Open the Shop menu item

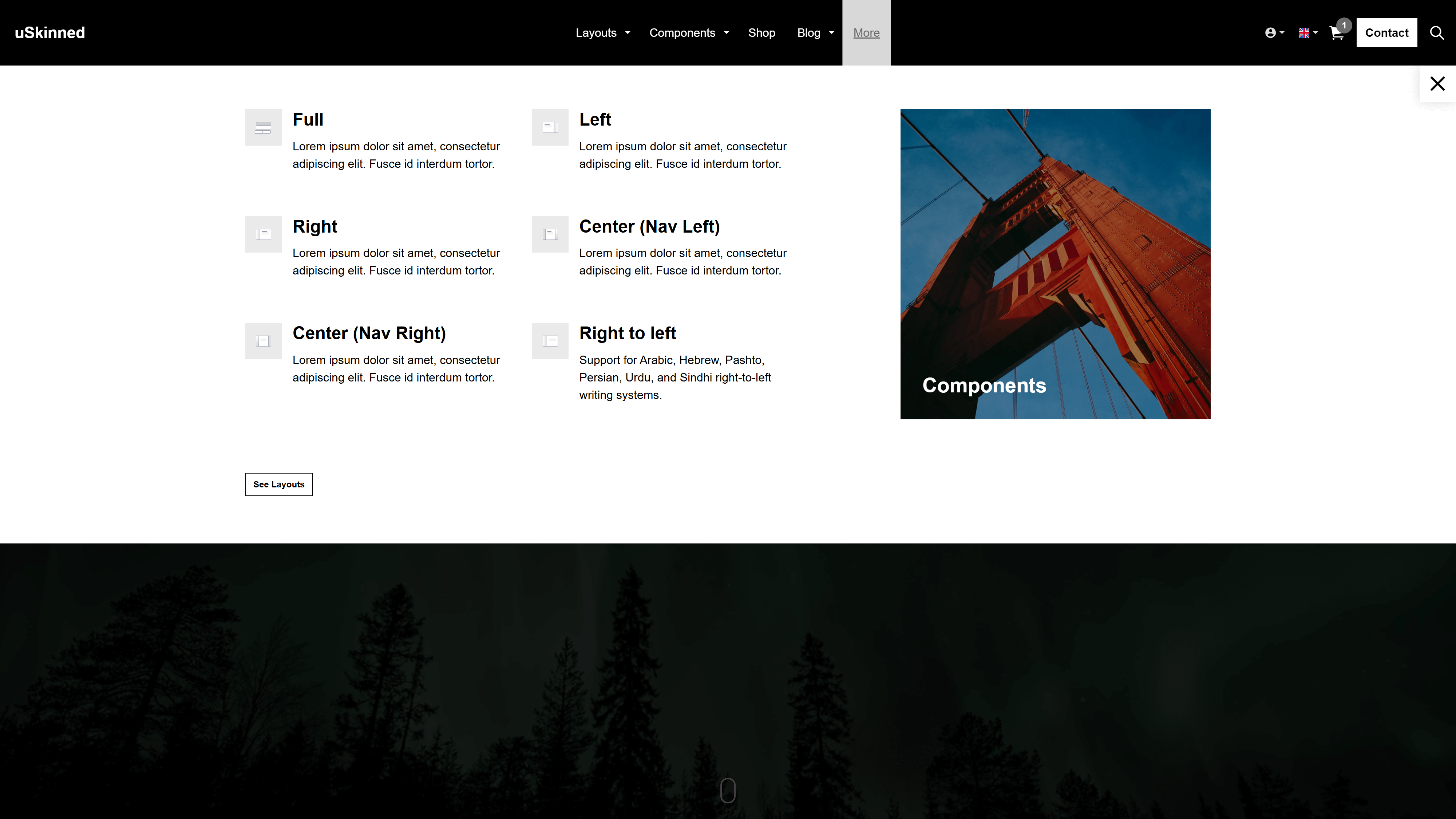pos(761,33)
